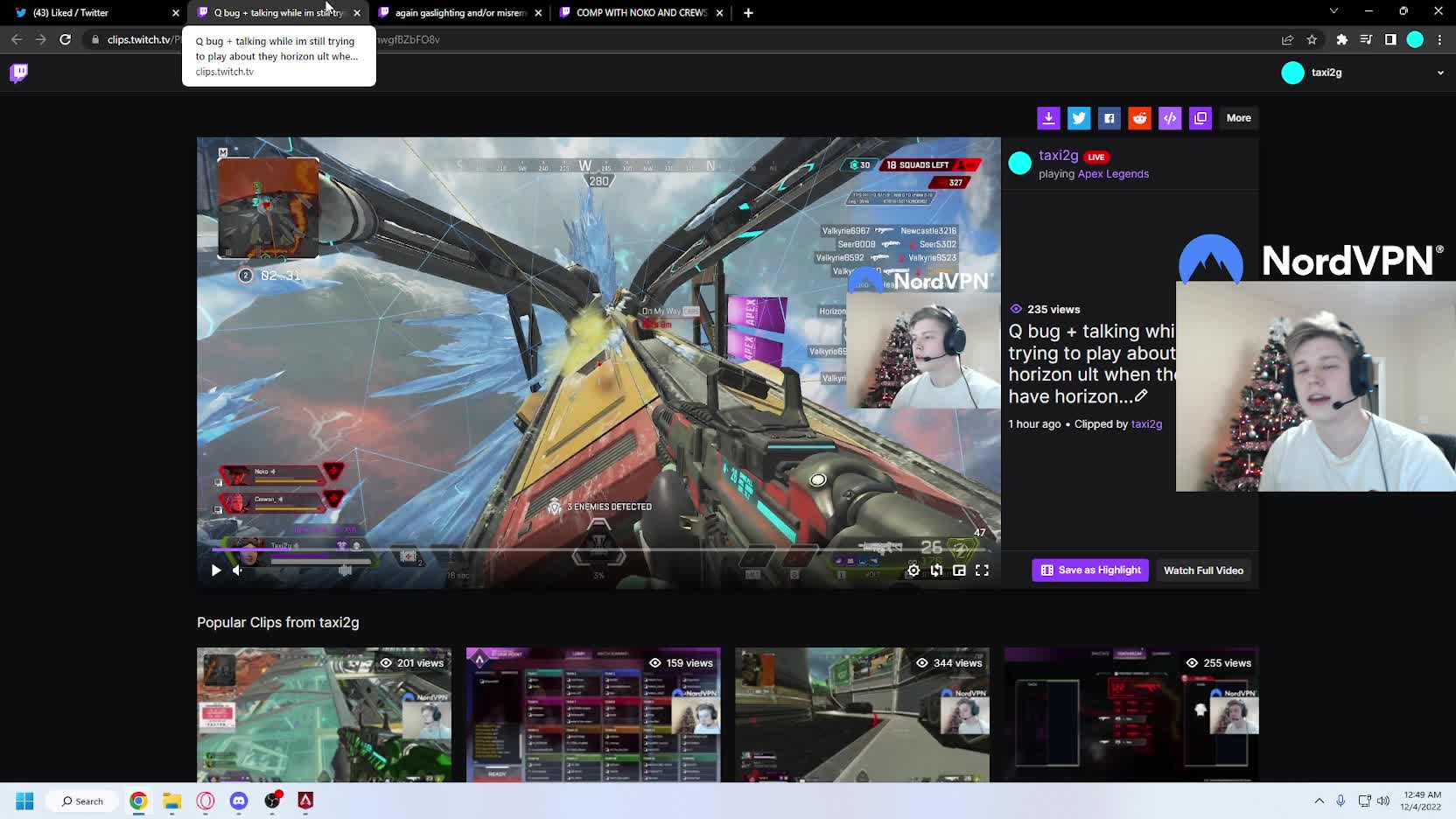Mute the clip player volume
The width and height of the screenshot is (1456, 819).
click(238, 570)
